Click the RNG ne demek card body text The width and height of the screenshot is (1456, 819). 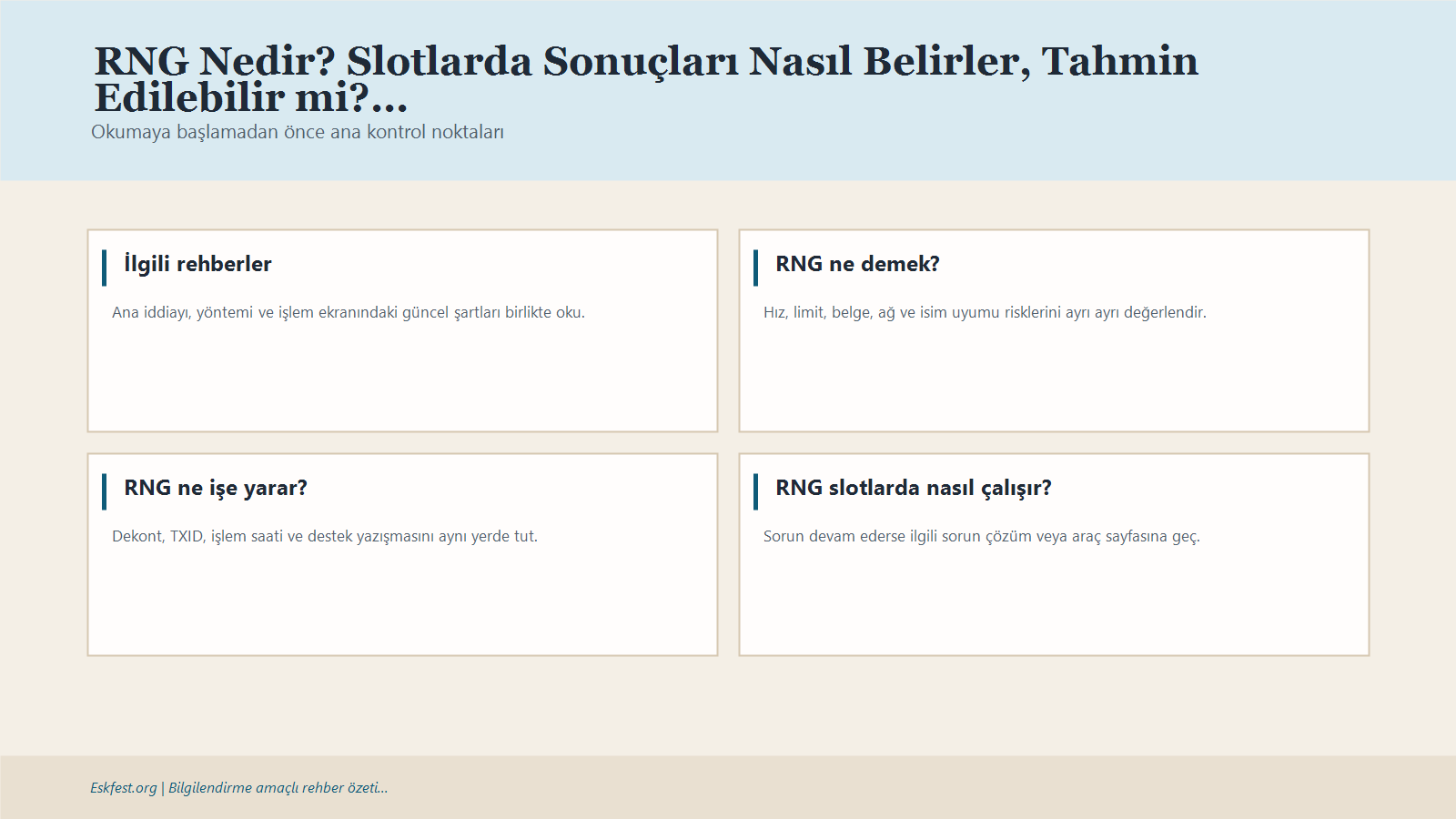pos(985,312)
